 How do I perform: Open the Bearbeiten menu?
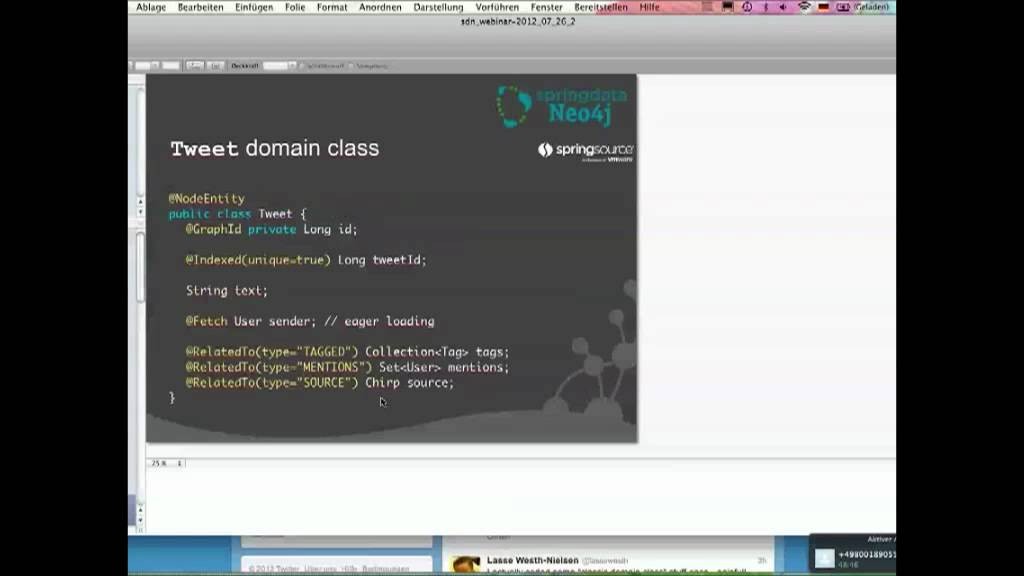200,7
